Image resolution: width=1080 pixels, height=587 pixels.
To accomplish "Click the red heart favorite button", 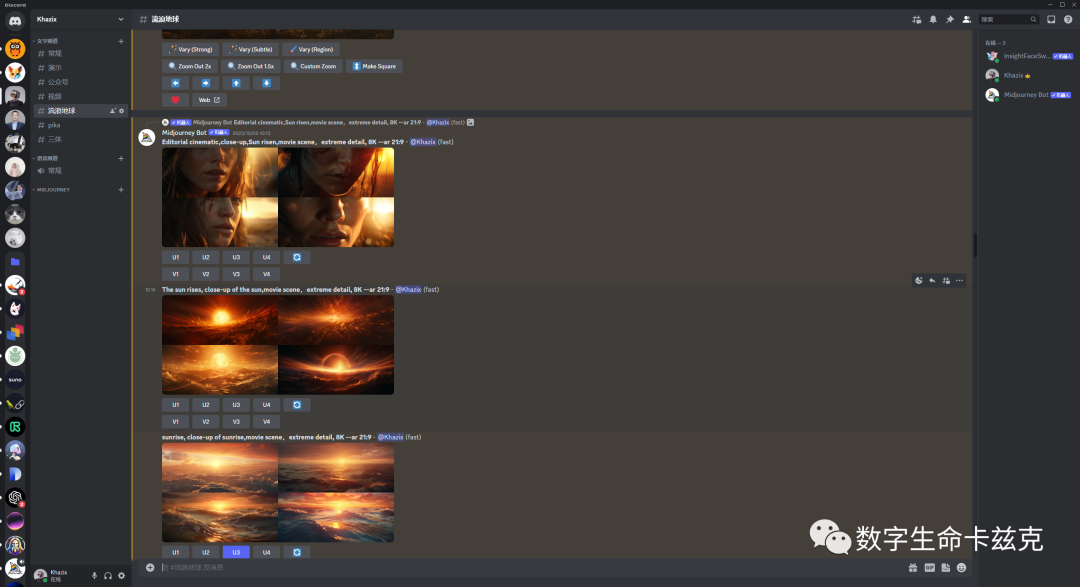I will coord(175,100).
